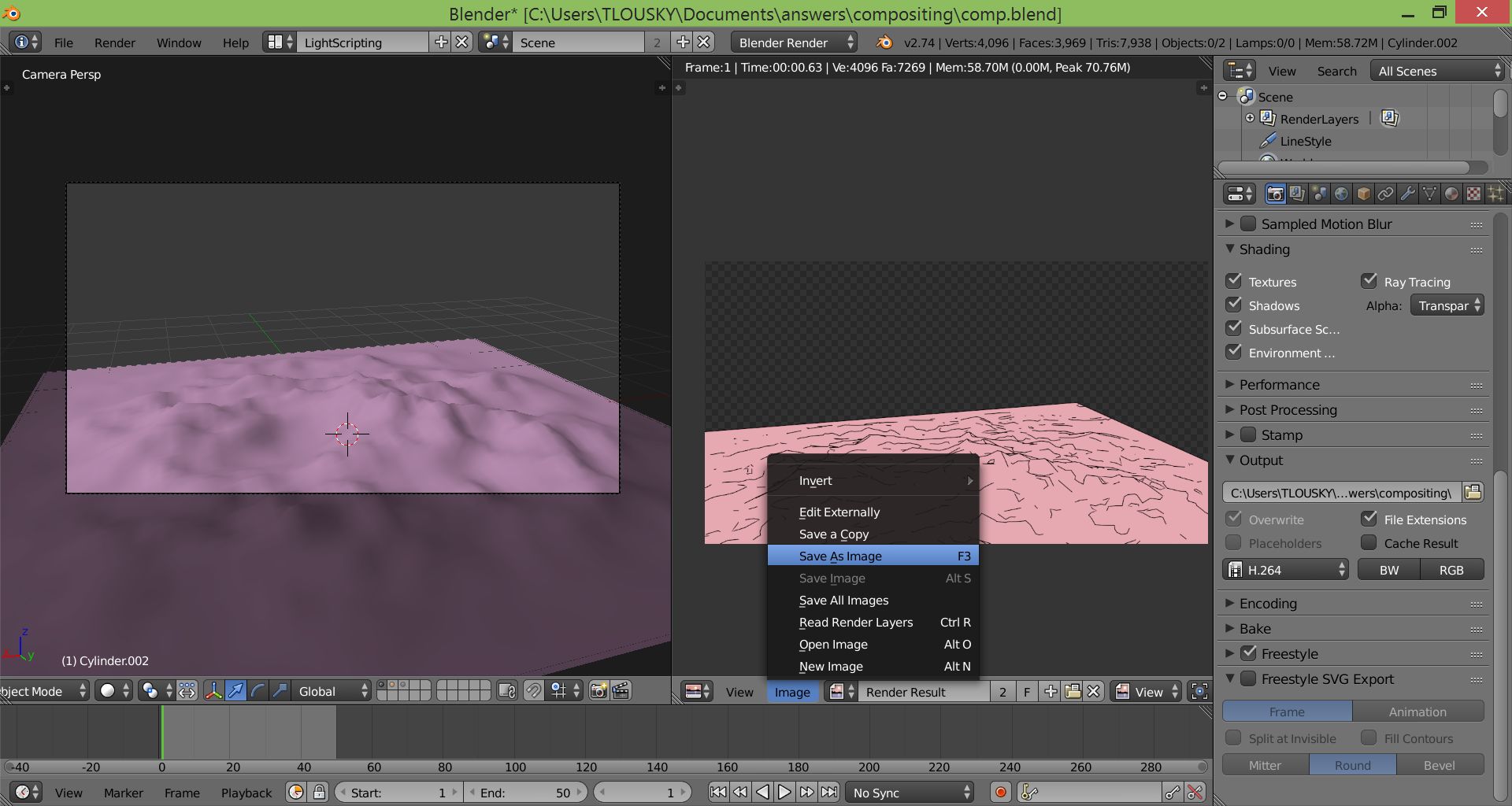Open the Alpha Transpar dropdown

tap(1447, 305)
